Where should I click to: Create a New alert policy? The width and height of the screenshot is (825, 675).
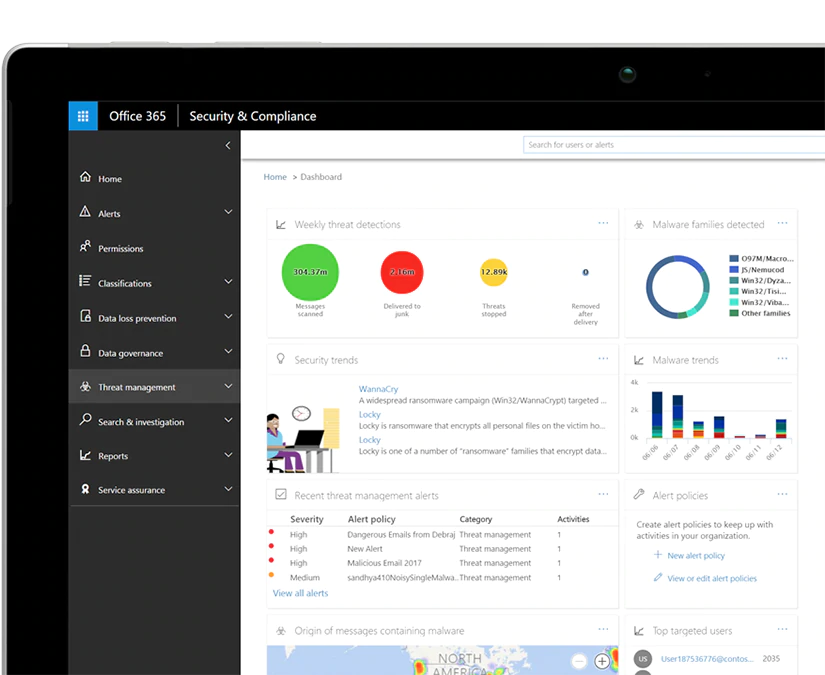695,555
